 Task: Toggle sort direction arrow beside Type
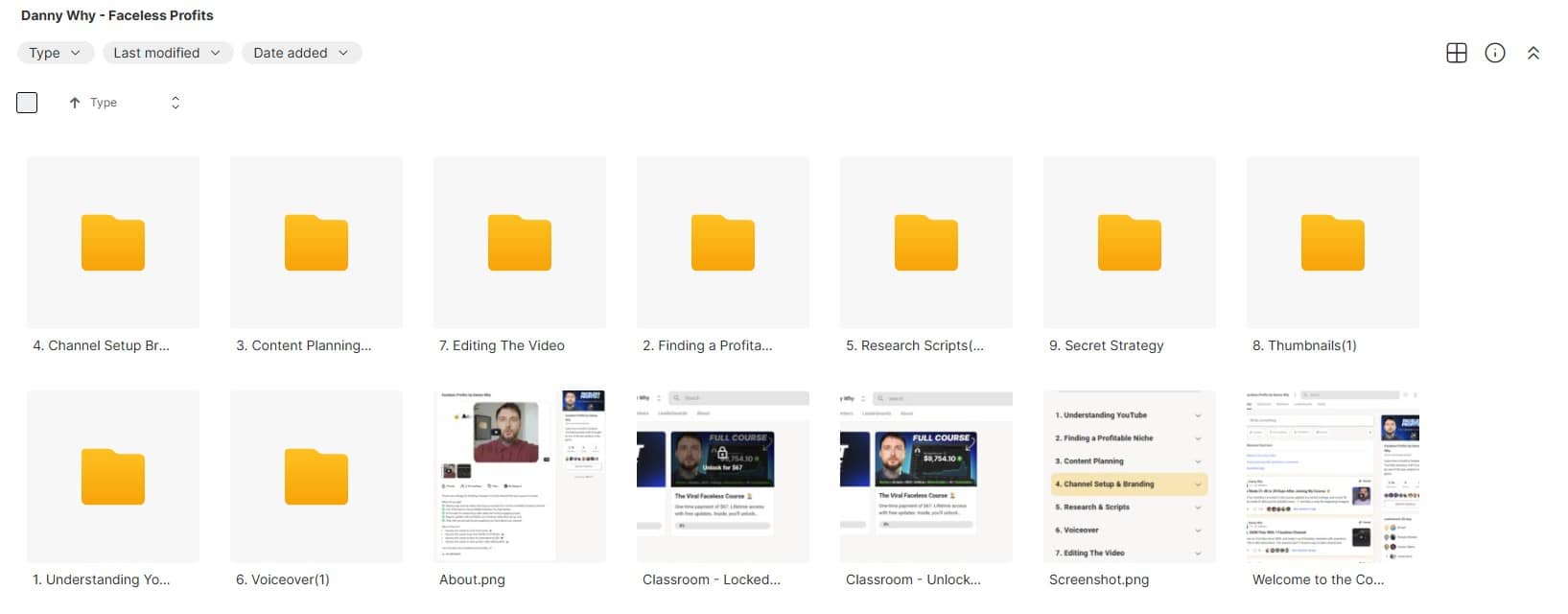point(74,103)
